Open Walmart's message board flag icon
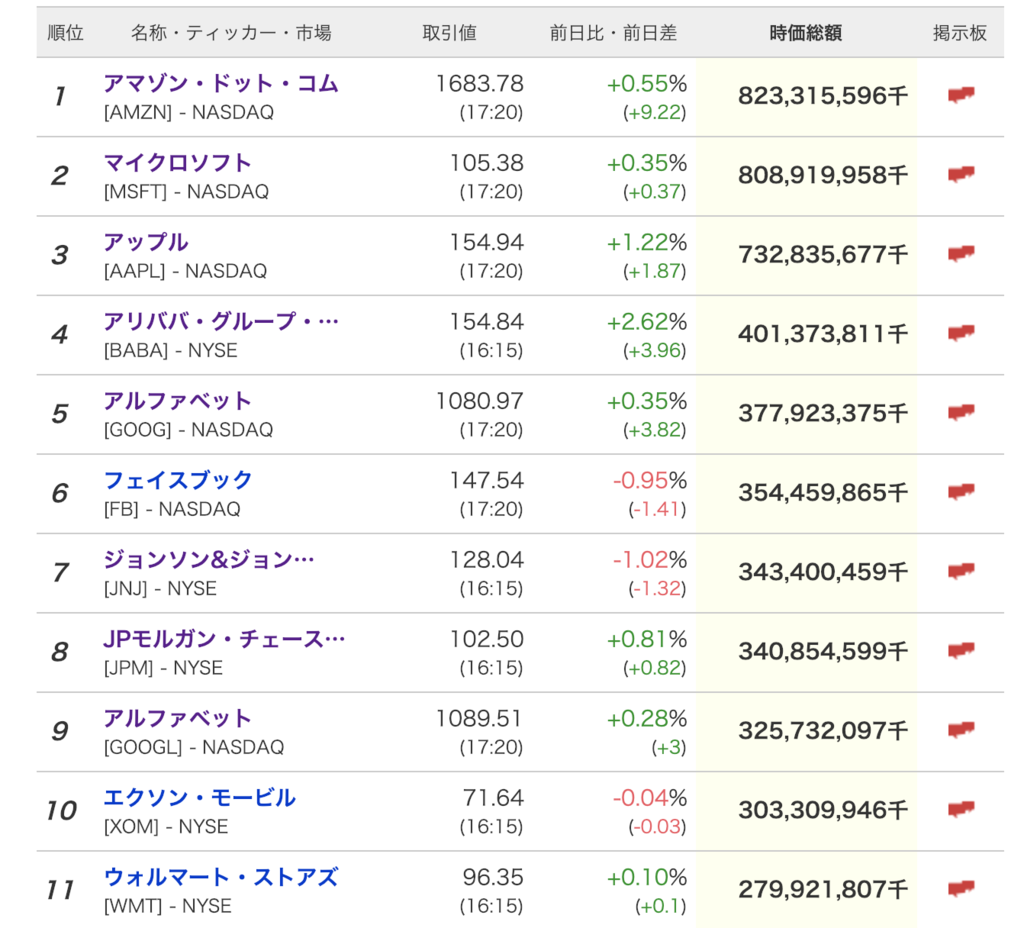The width and height of the screenshot is (1024, 928). coord(961,889)
